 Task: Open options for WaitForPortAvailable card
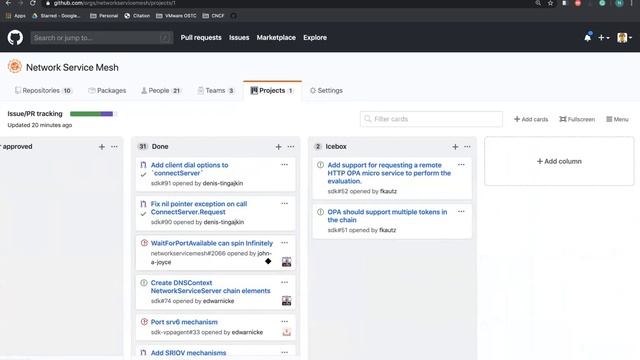[284, 242]
